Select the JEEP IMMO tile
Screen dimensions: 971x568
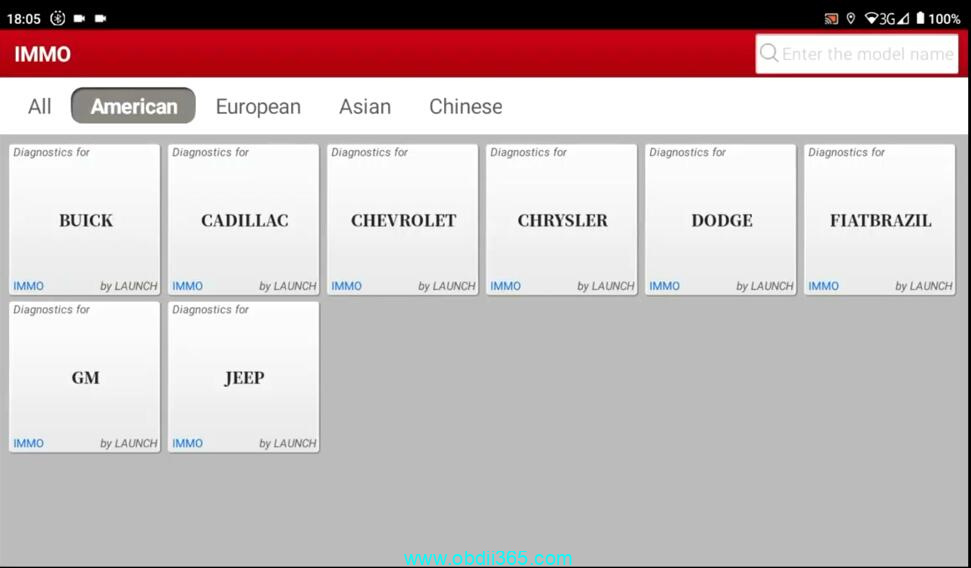coord(244,377)
